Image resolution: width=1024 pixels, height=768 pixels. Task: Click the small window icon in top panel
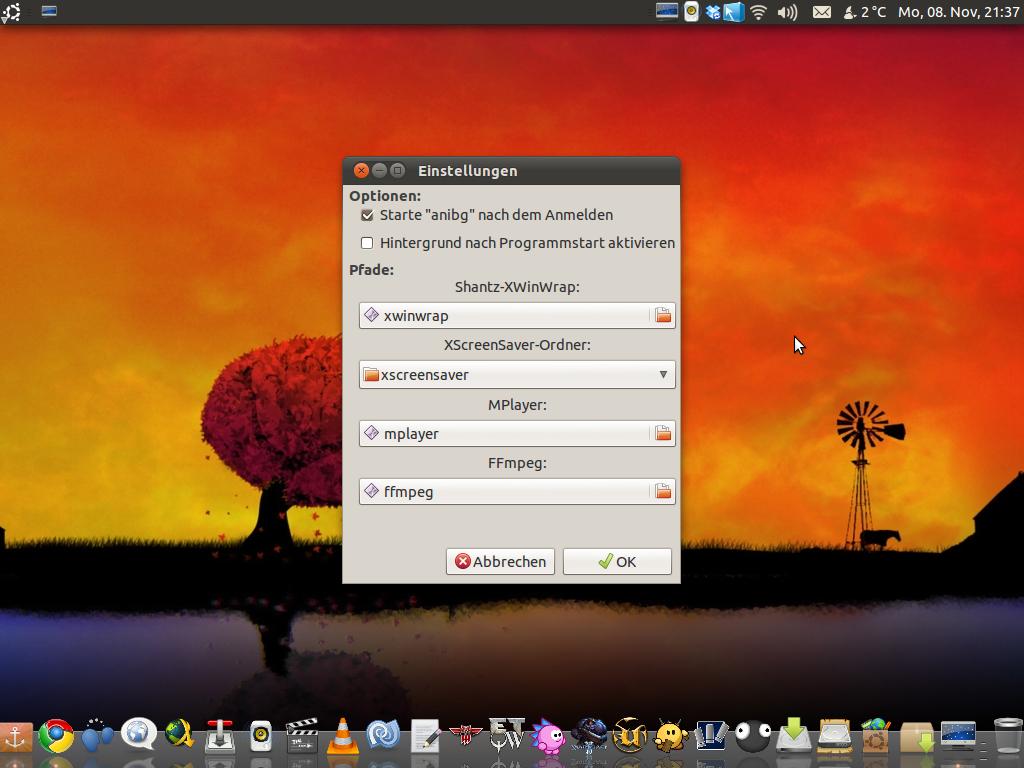tap(49, 11)
